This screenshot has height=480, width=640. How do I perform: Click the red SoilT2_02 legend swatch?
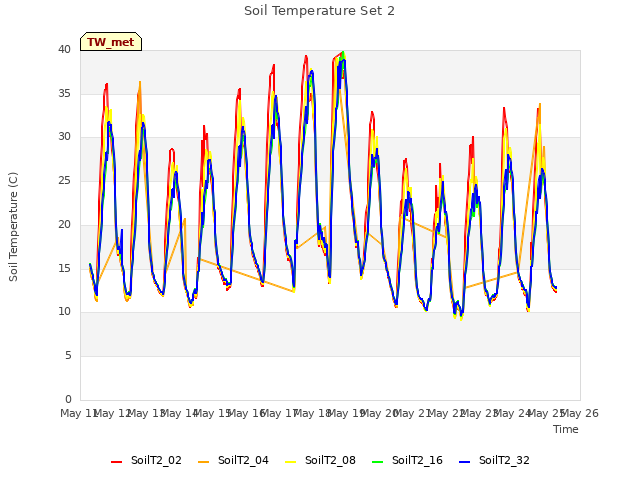[116, 462]
